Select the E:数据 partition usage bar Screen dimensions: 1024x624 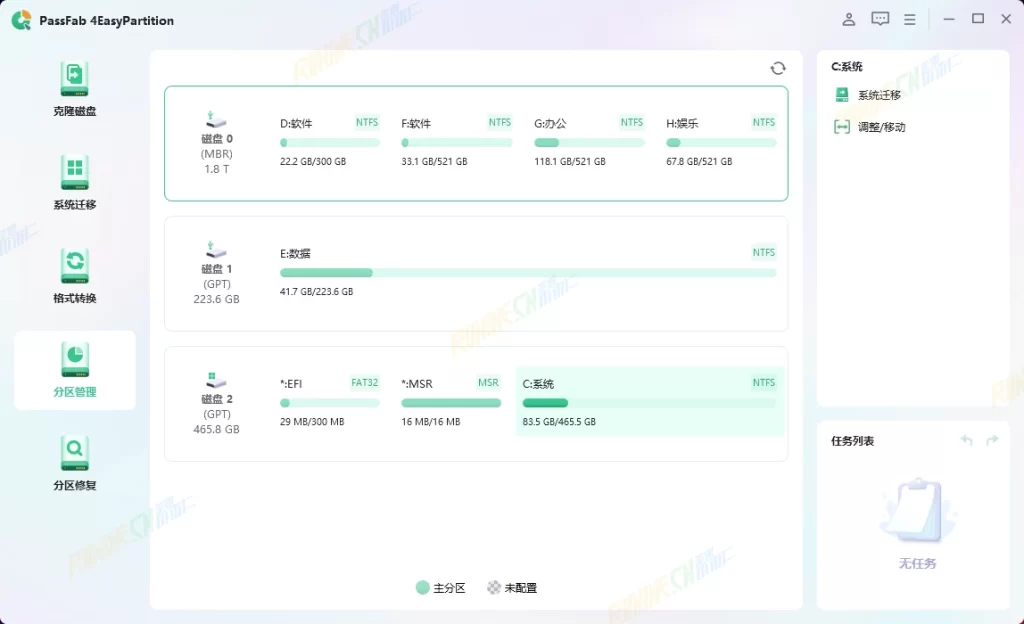[x=527, y=272]
